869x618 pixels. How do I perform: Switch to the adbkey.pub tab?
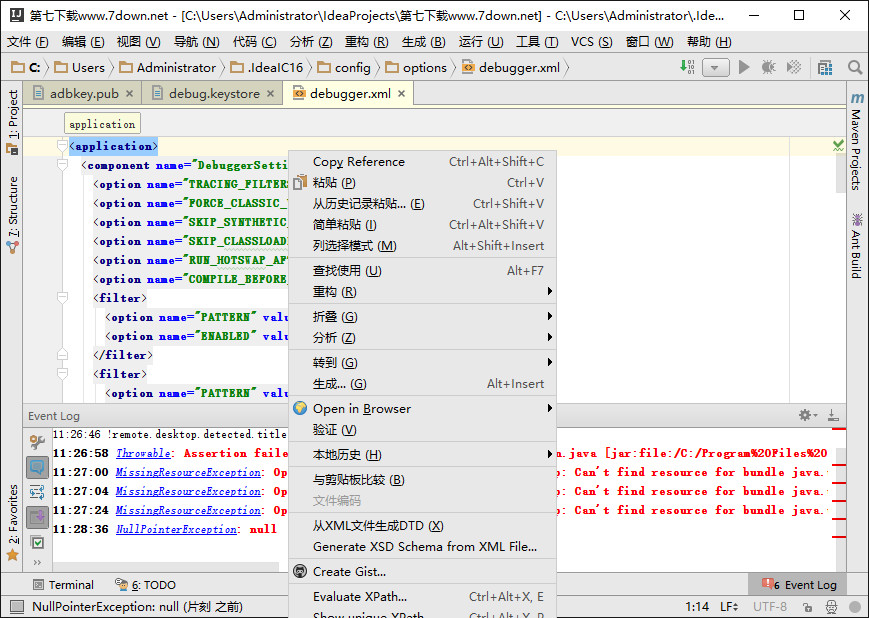(84, 94)
